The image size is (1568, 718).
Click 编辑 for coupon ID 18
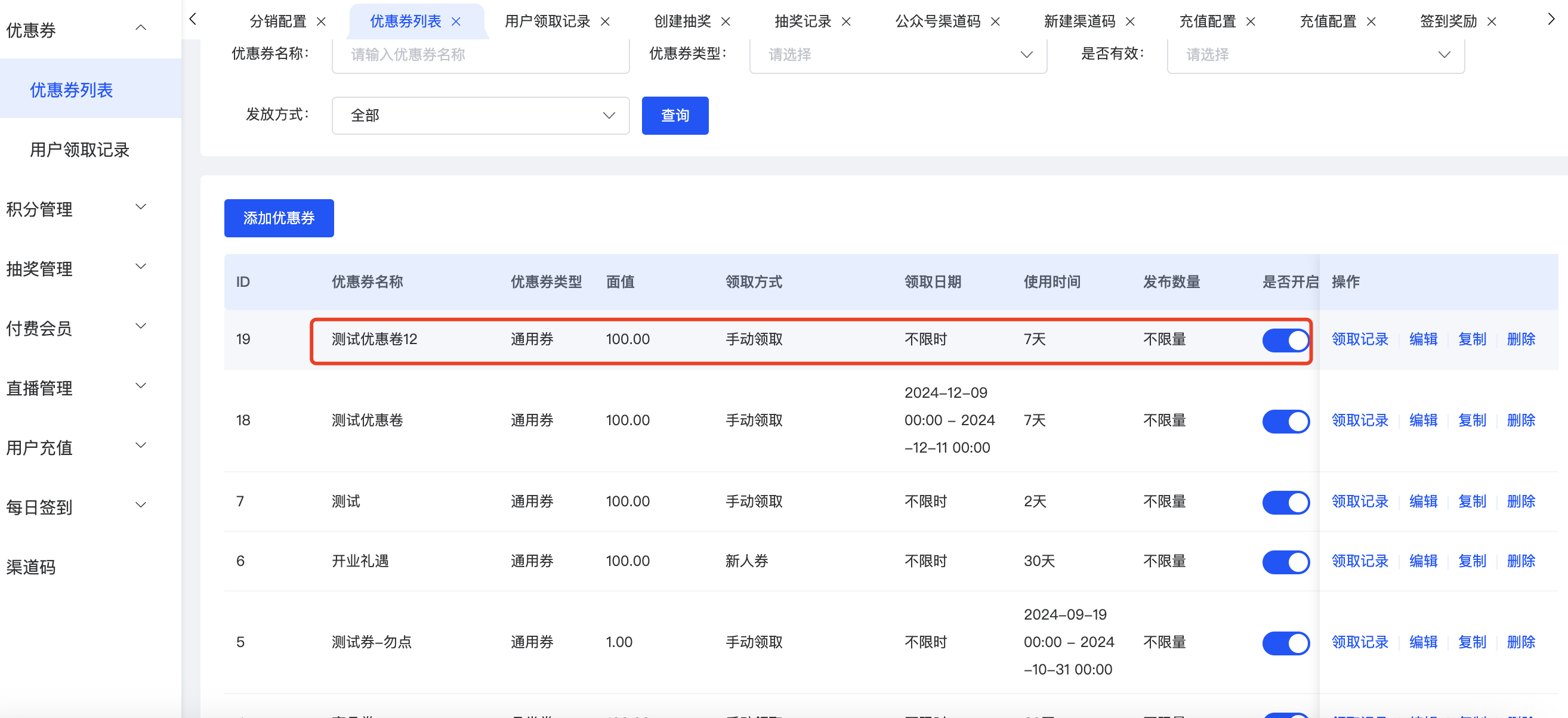click(x=1423, y=420)
